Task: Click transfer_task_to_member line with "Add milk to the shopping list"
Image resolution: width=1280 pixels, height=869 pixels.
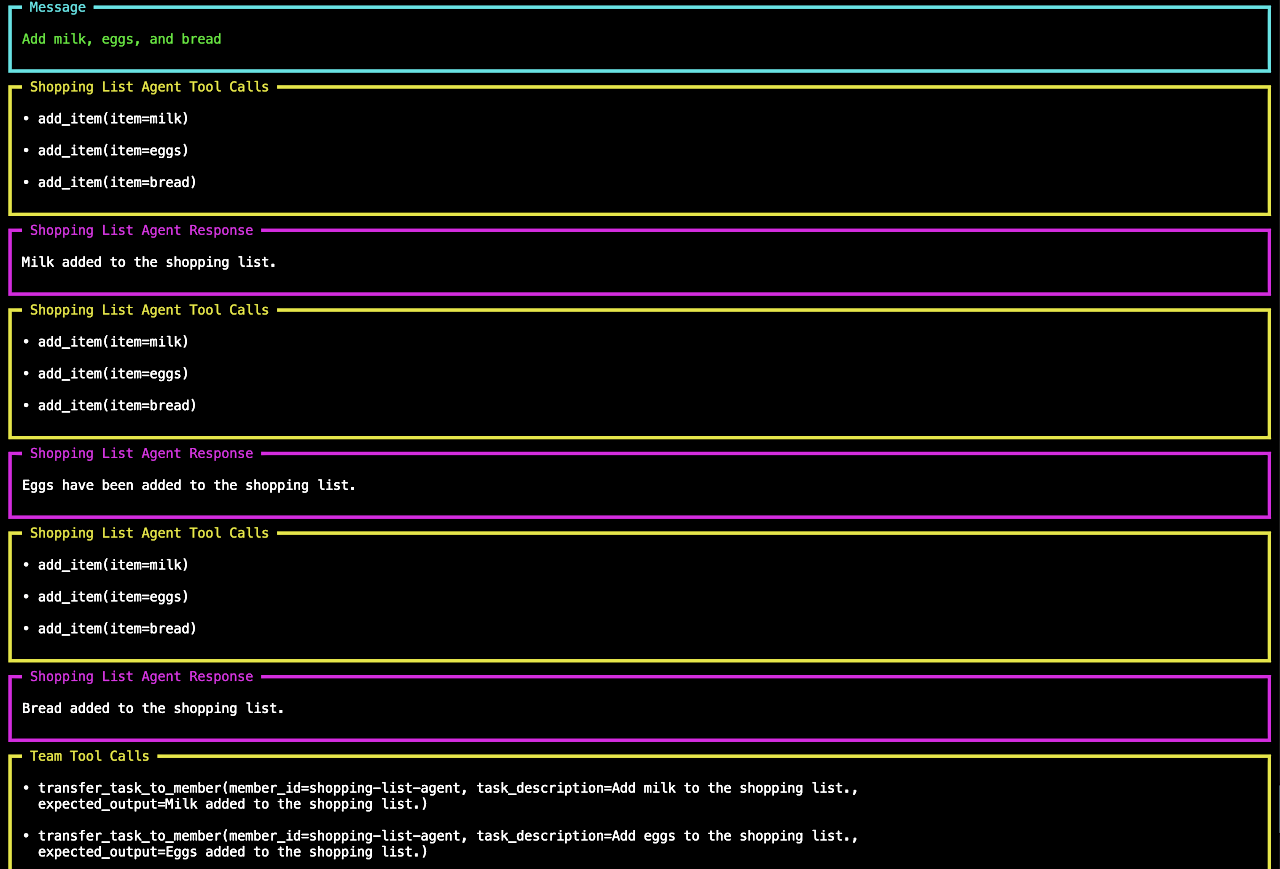Action: [448, 788]
